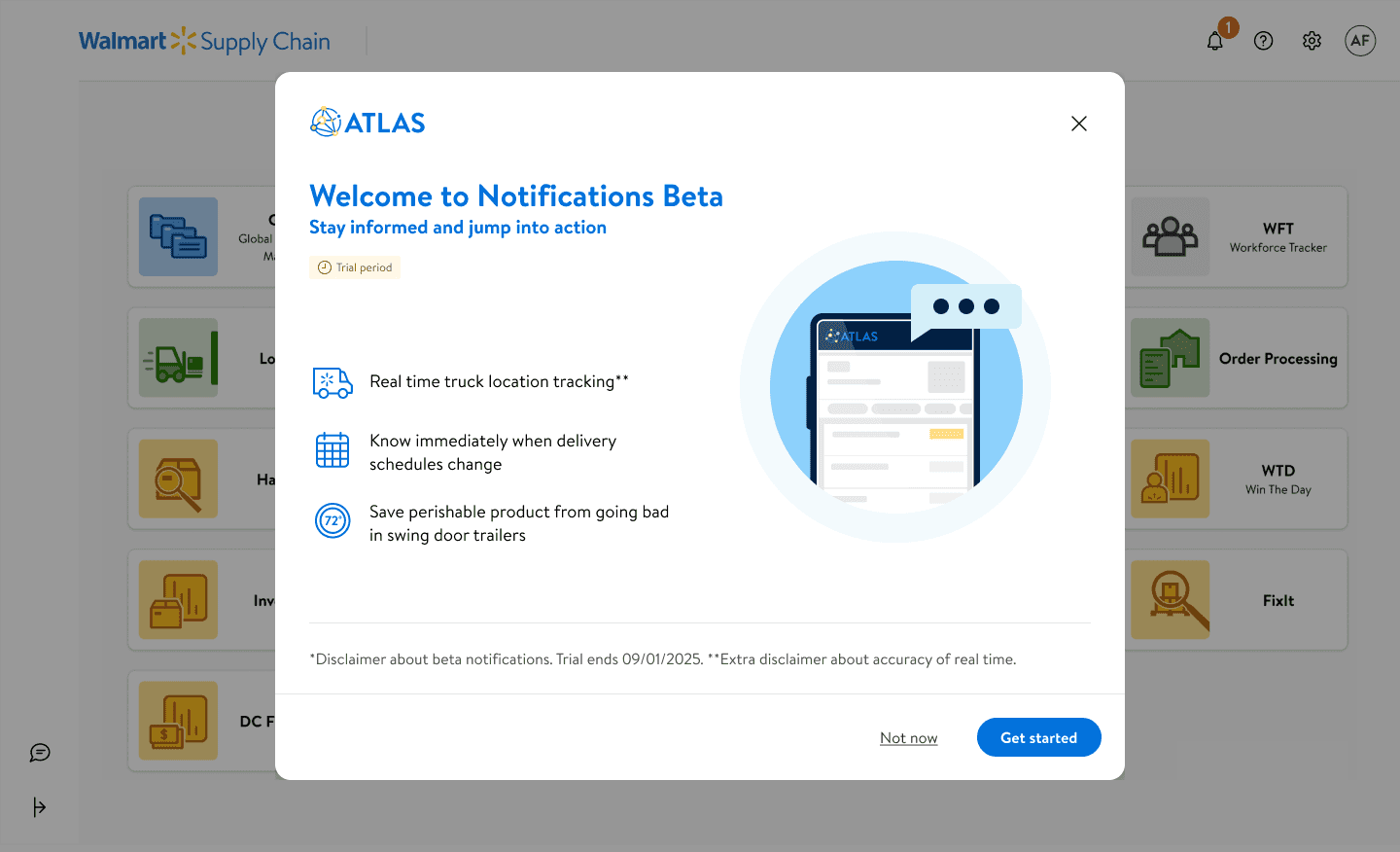Click the WFT people group icon
Viewport: 1400px width, 852px height.
(1171, 236)
